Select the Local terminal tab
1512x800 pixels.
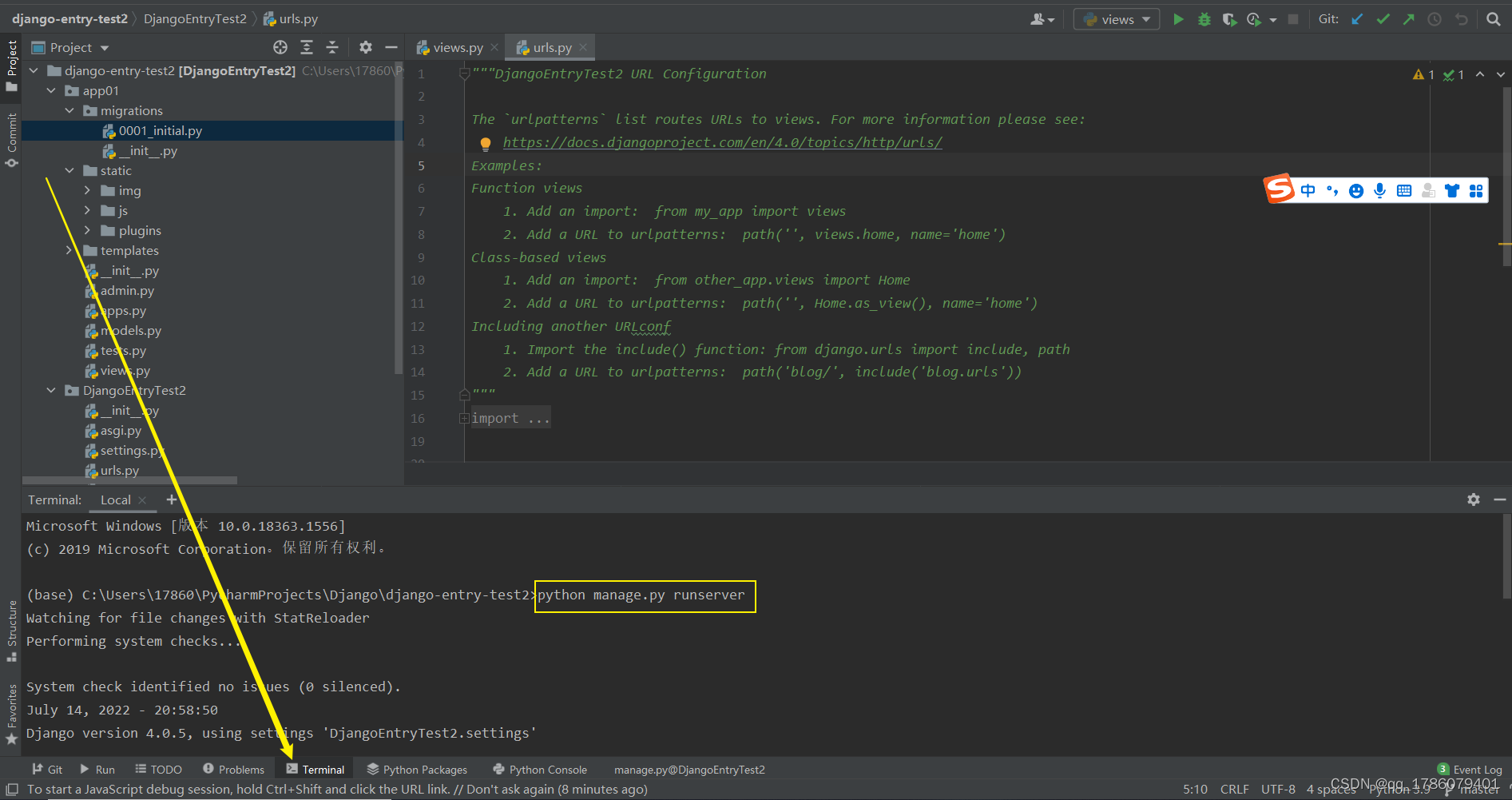point(115,500)
